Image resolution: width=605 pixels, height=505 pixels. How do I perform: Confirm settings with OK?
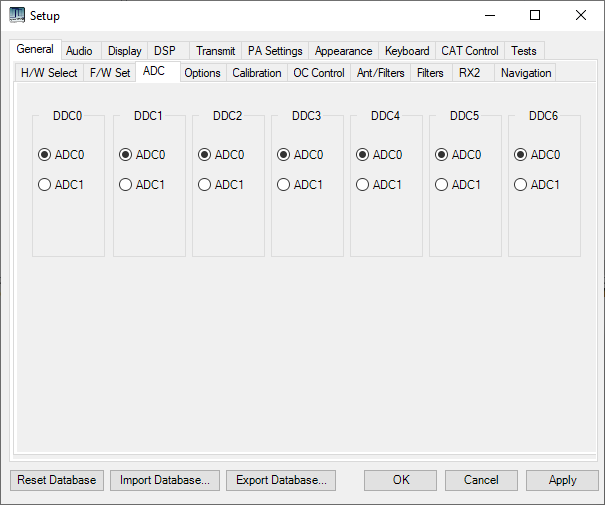401,480
